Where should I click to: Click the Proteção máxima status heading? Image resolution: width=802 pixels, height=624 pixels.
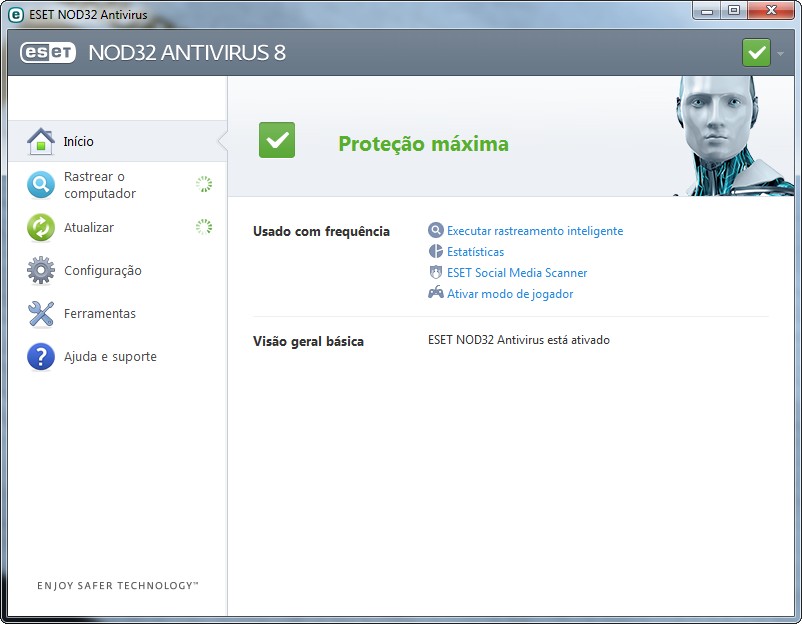pyautogui.click(x=424, y=144)
